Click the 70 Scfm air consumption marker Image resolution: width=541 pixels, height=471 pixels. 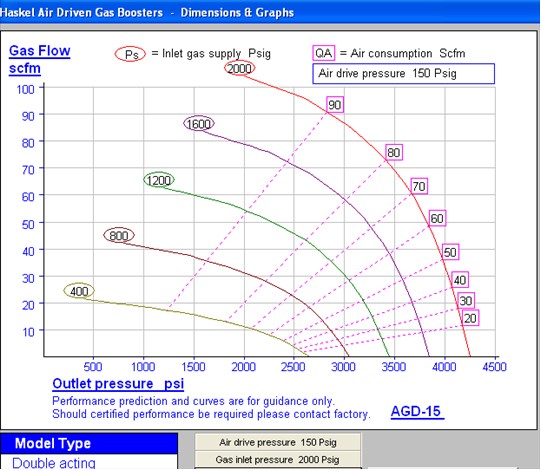click(x=419, y=186)
